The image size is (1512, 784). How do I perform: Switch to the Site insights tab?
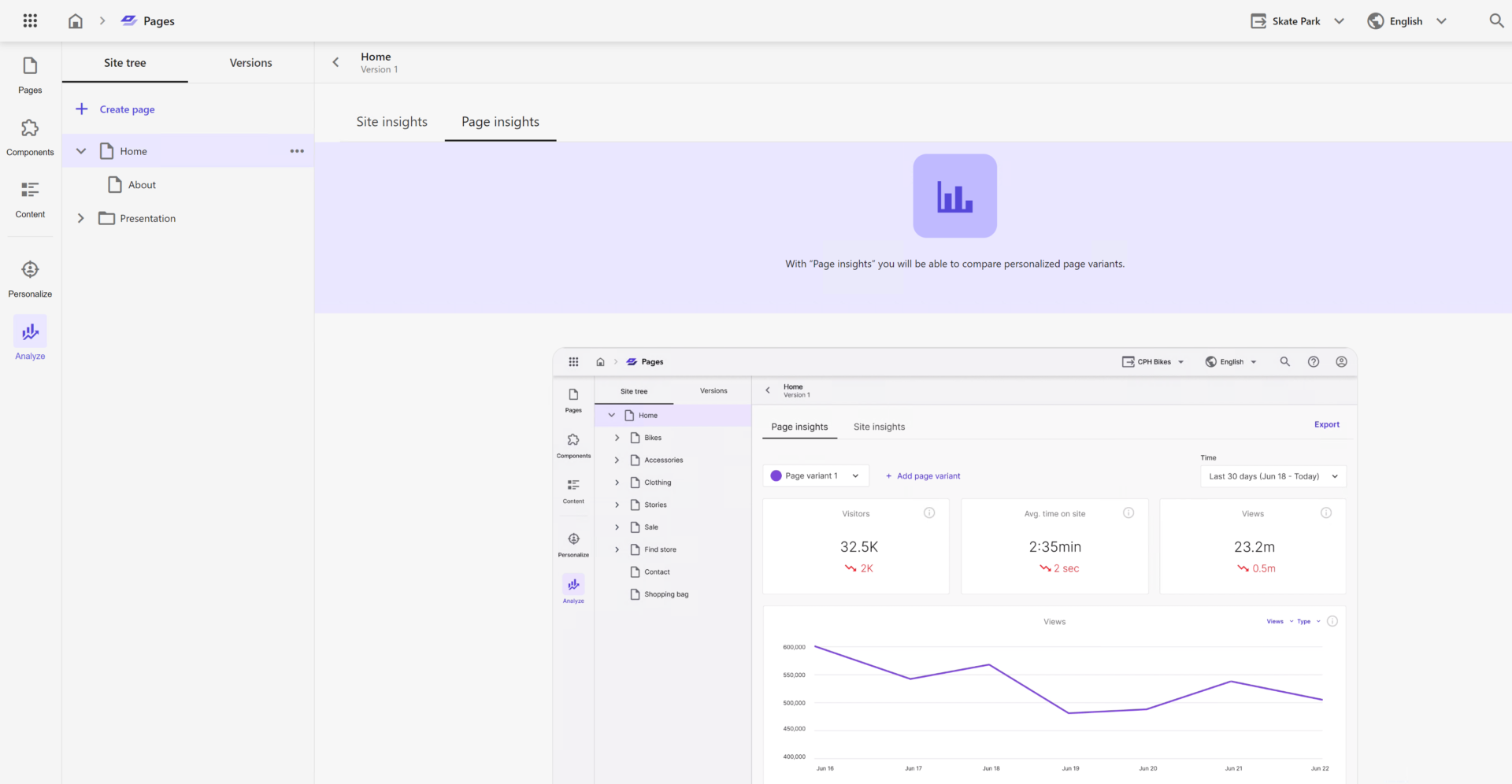[x=391, y=122]
